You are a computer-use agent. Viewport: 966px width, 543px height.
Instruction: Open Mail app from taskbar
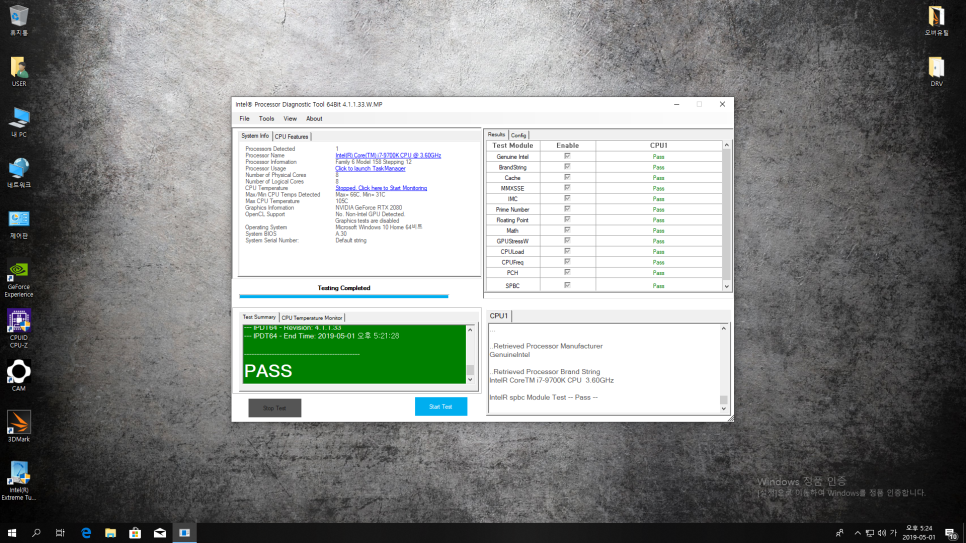[x=160, y=533]
